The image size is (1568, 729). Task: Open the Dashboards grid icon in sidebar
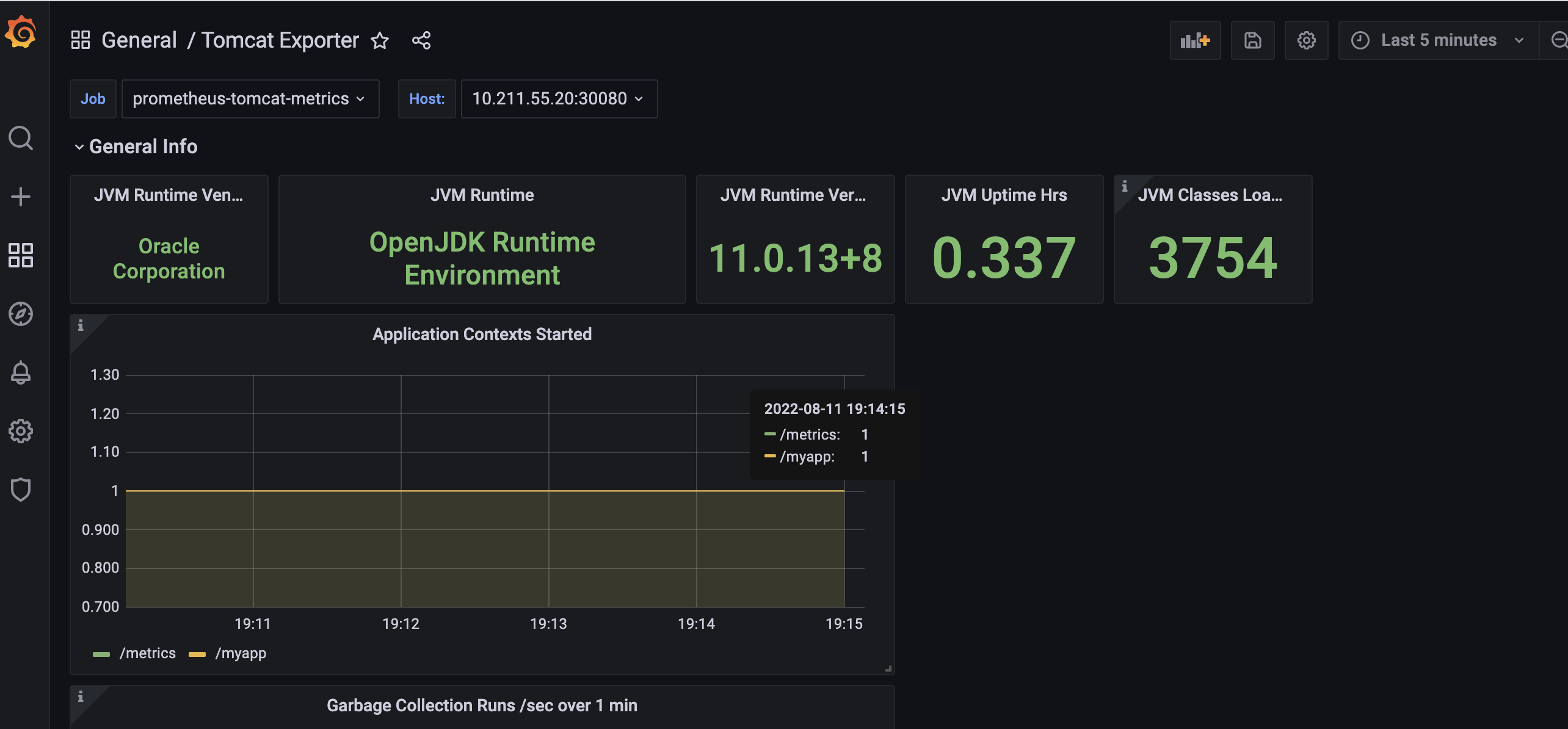pos(21,255)
